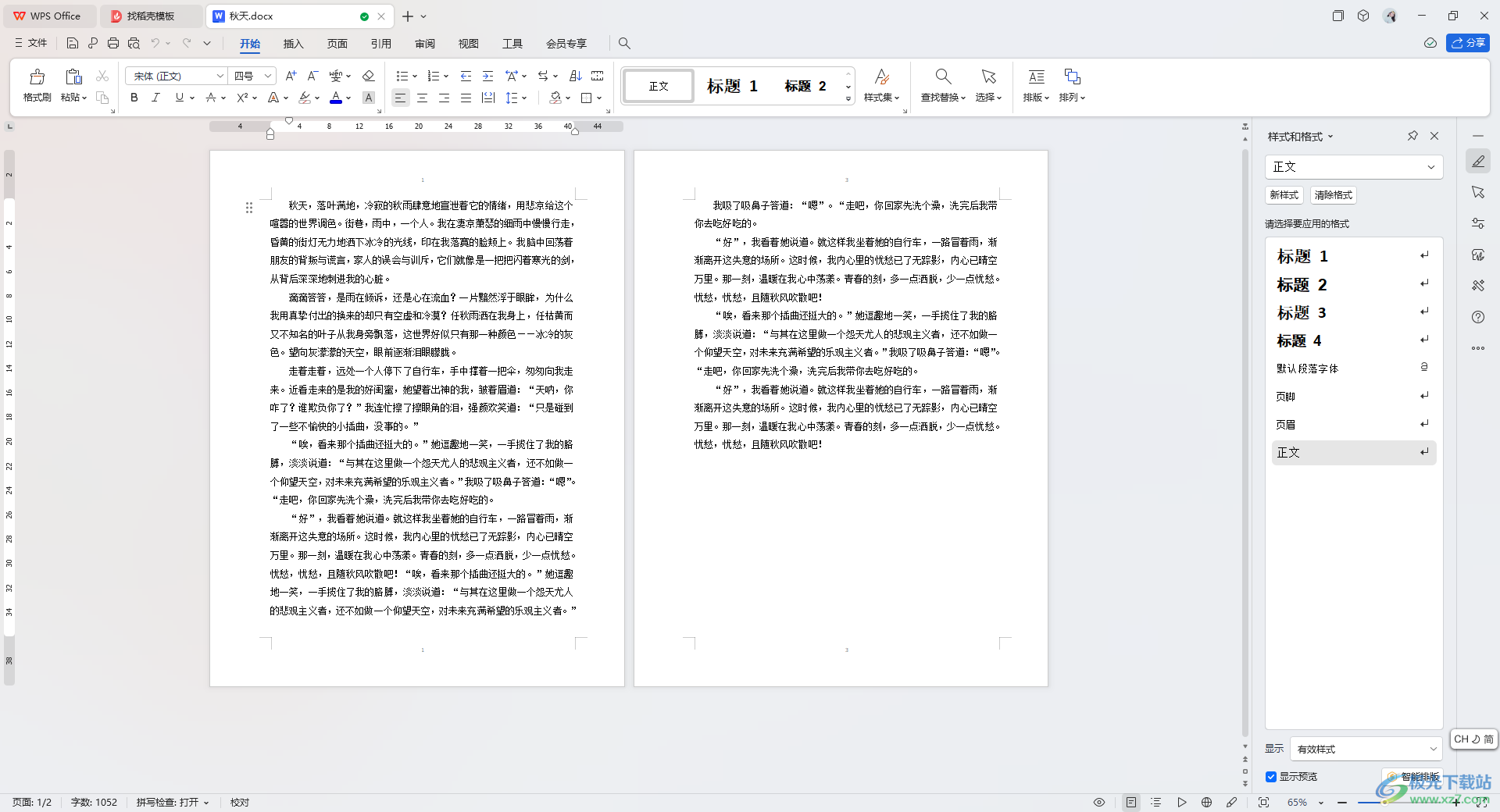Click the search icon in menu bar
Image resolution: width=1500 pixels, height=812 pixels.
(x=624, y=43)
